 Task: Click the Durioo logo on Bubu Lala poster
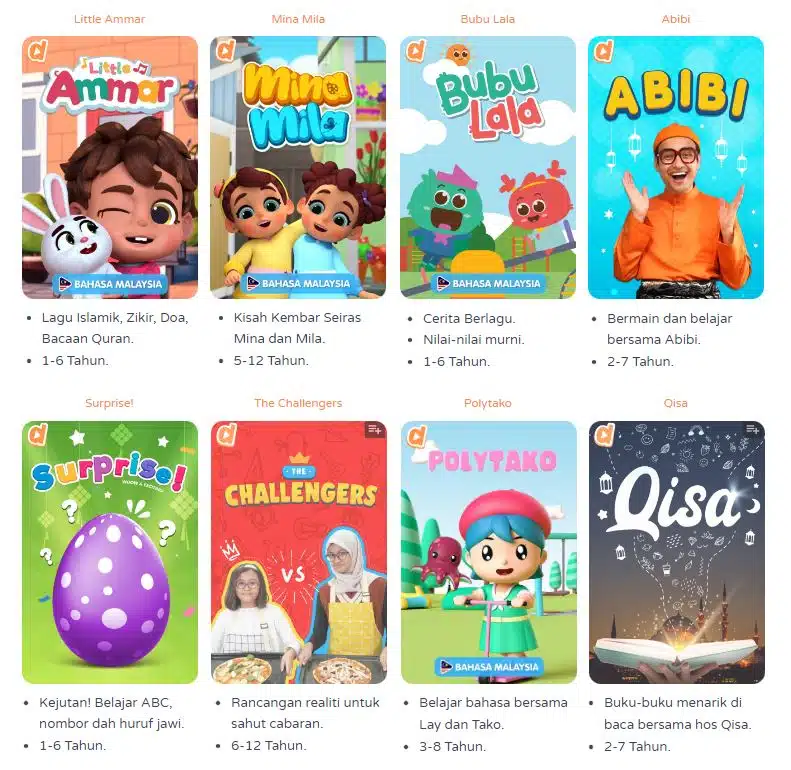(416, 50)
